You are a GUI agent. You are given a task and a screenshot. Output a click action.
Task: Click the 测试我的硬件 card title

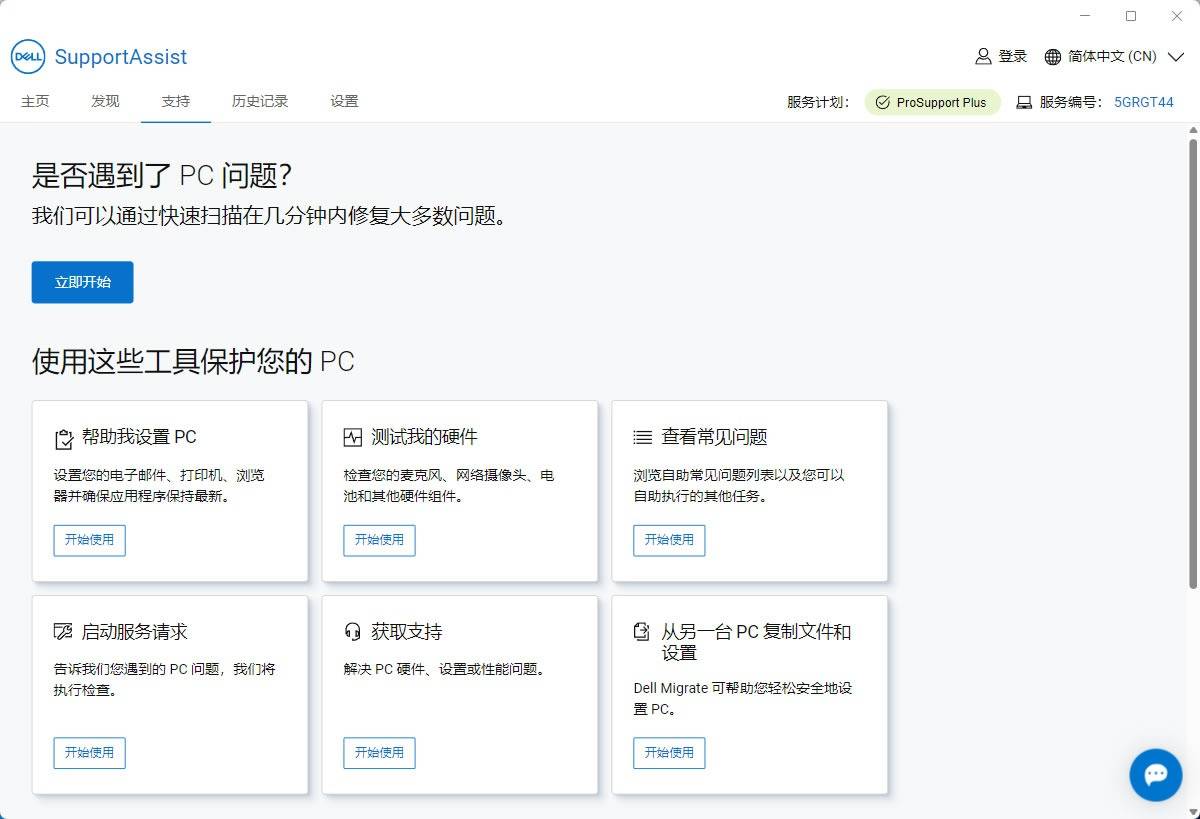coord(424,437)
